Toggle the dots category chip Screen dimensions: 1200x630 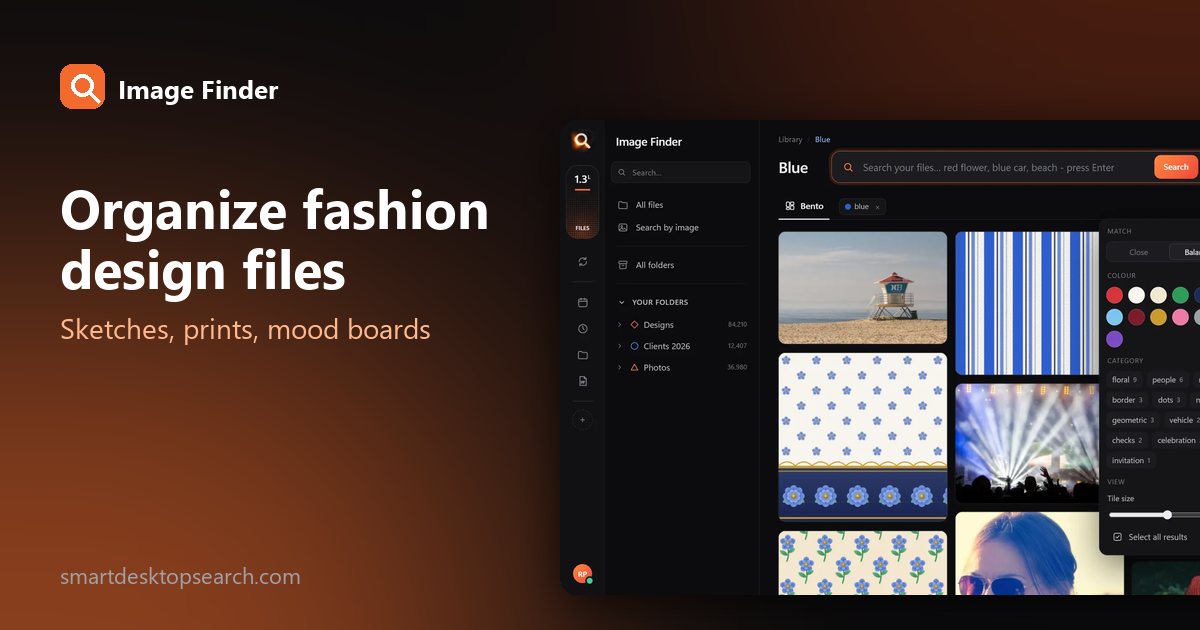pos(1169,400)
